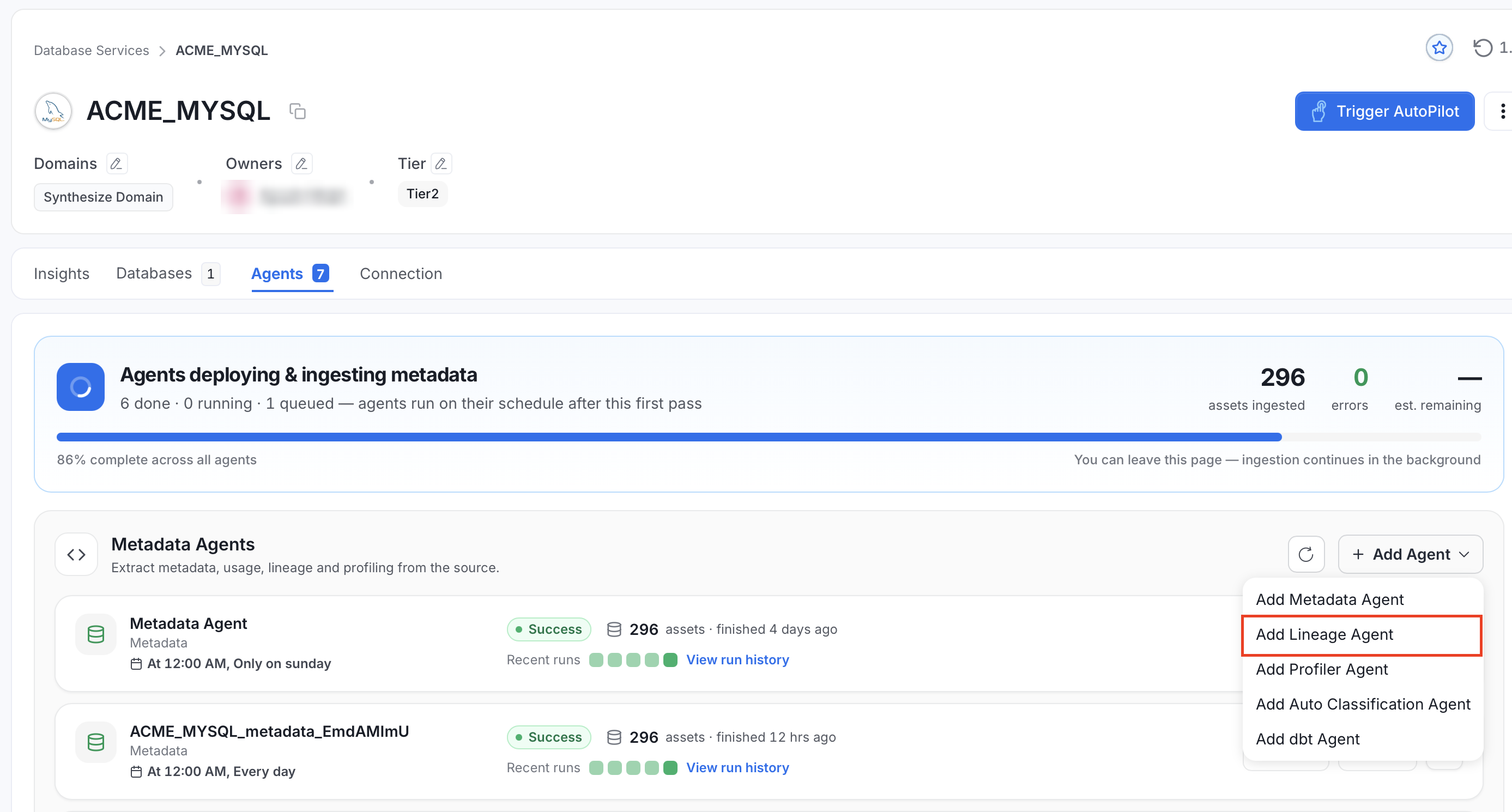Click the Tier2 badge
This screenshot has width=1512, height=812.
pyautogui.click(x=422, y=194)
